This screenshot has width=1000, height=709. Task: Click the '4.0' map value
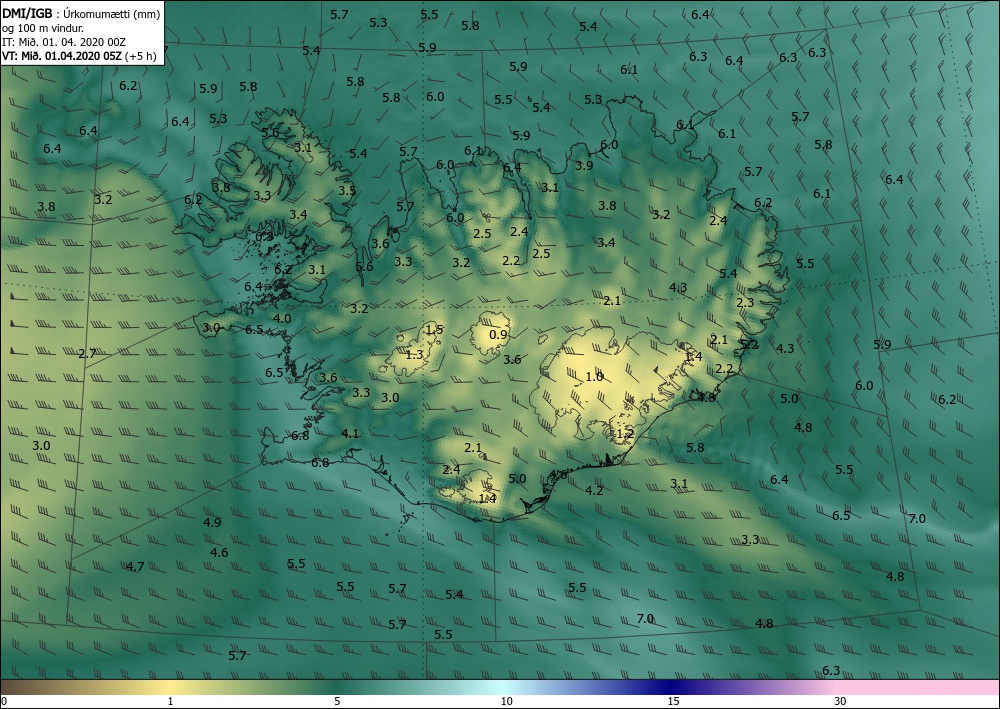click(282, 318)
